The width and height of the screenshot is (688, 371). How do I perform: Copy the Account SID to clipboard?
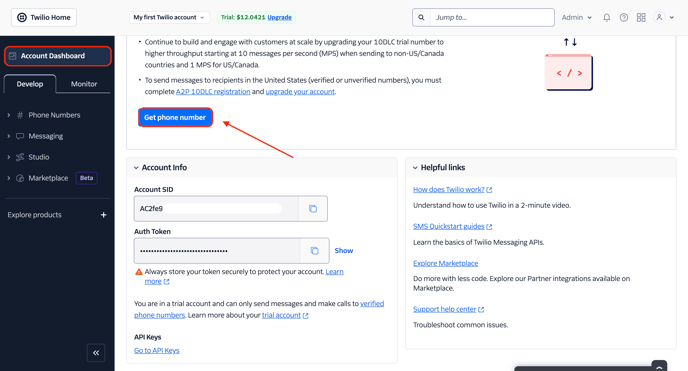click(313, 209)
